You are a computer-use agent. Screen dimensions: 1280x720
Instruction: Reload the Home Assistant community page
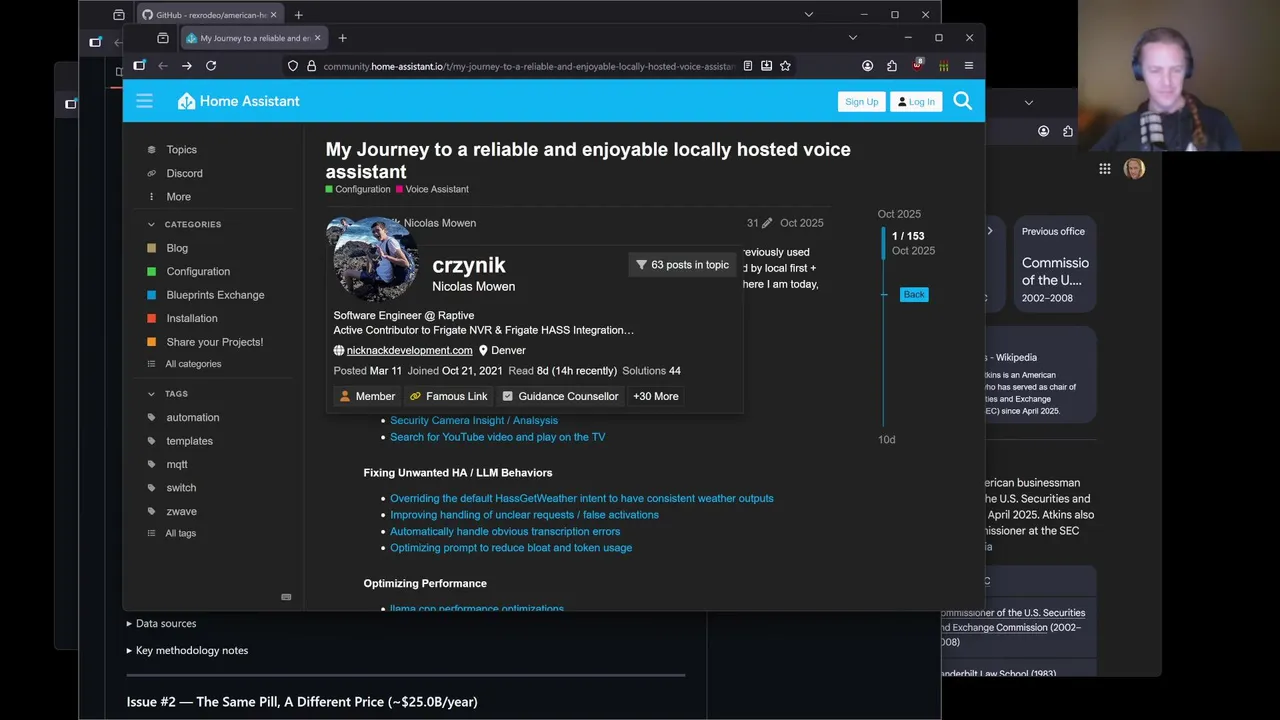(x=211, y=66)
